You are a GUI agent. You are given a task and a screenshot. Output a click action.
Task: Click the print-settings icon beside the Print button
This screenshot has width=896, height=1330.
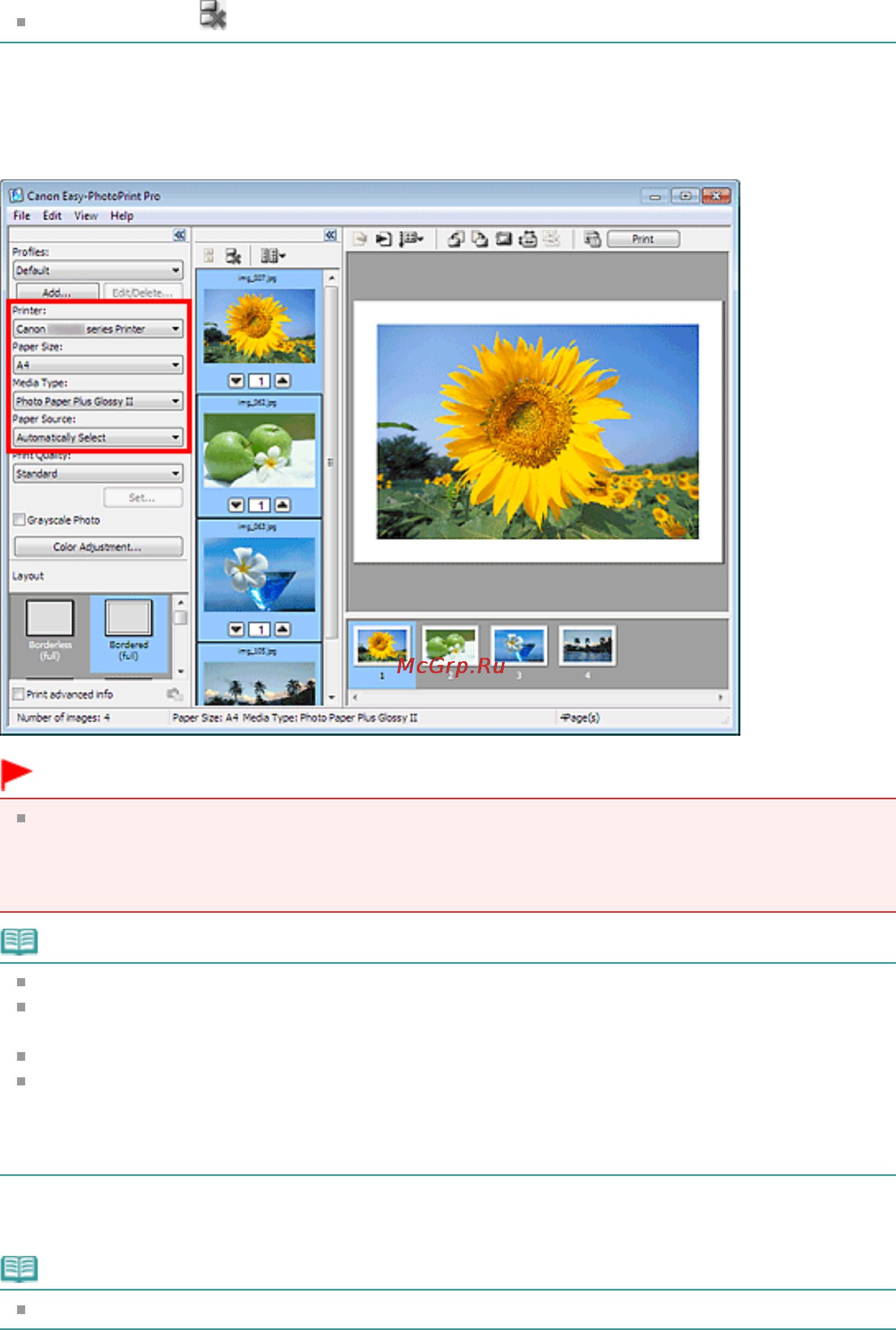tap(592, 239)
